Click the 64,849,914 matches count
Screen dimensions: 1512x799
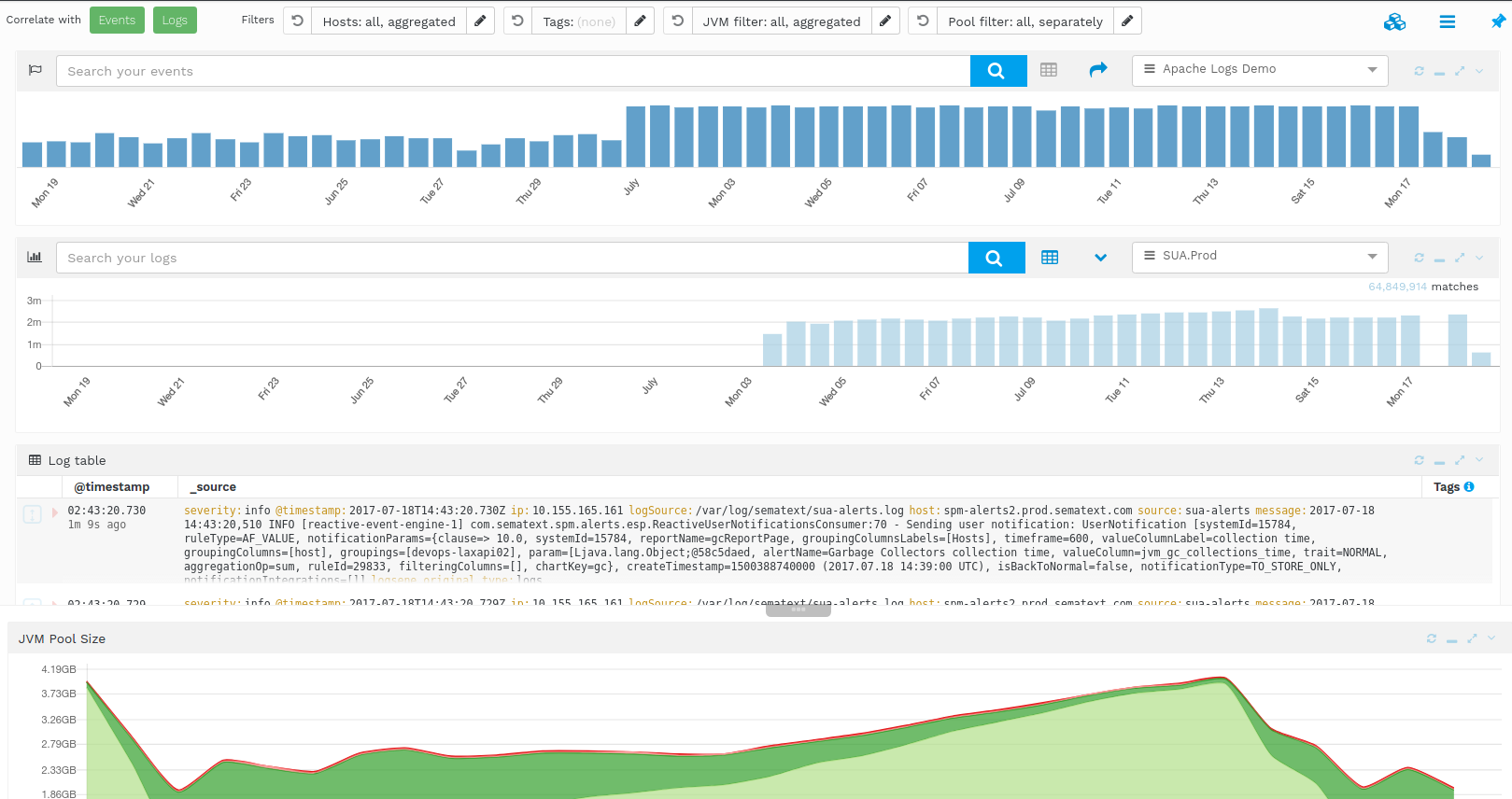coord(1397,287)
